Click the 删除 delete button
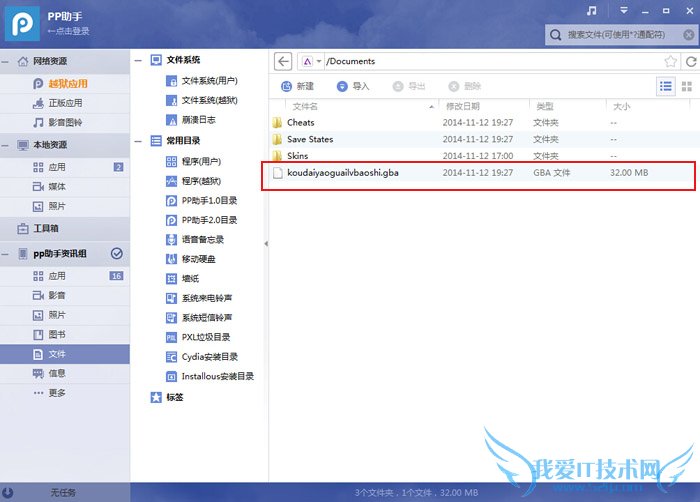700x502 pixels. (x=464, y=86)
